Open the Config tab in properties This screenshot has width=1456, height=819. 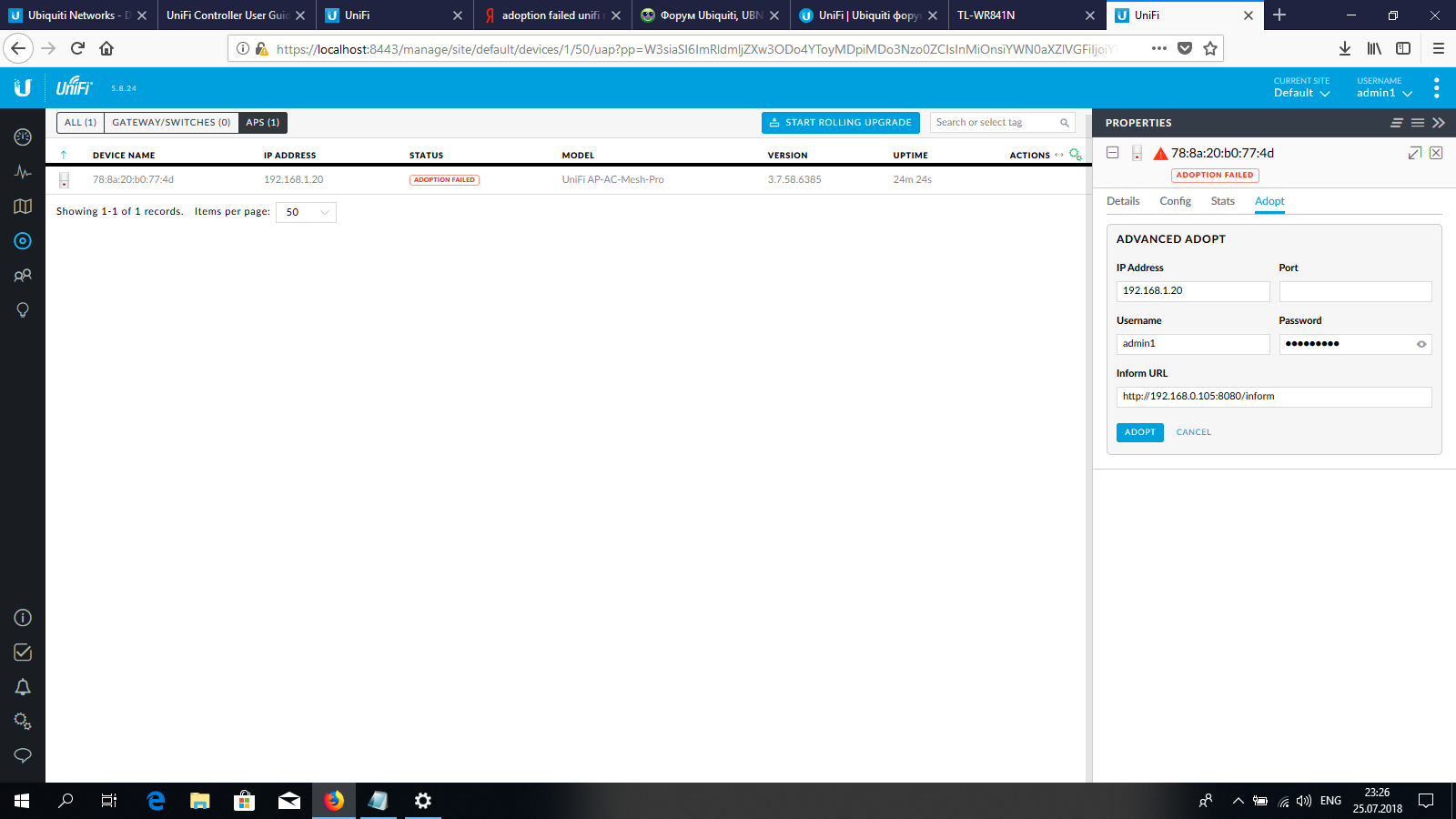[x=1175, y=201]
